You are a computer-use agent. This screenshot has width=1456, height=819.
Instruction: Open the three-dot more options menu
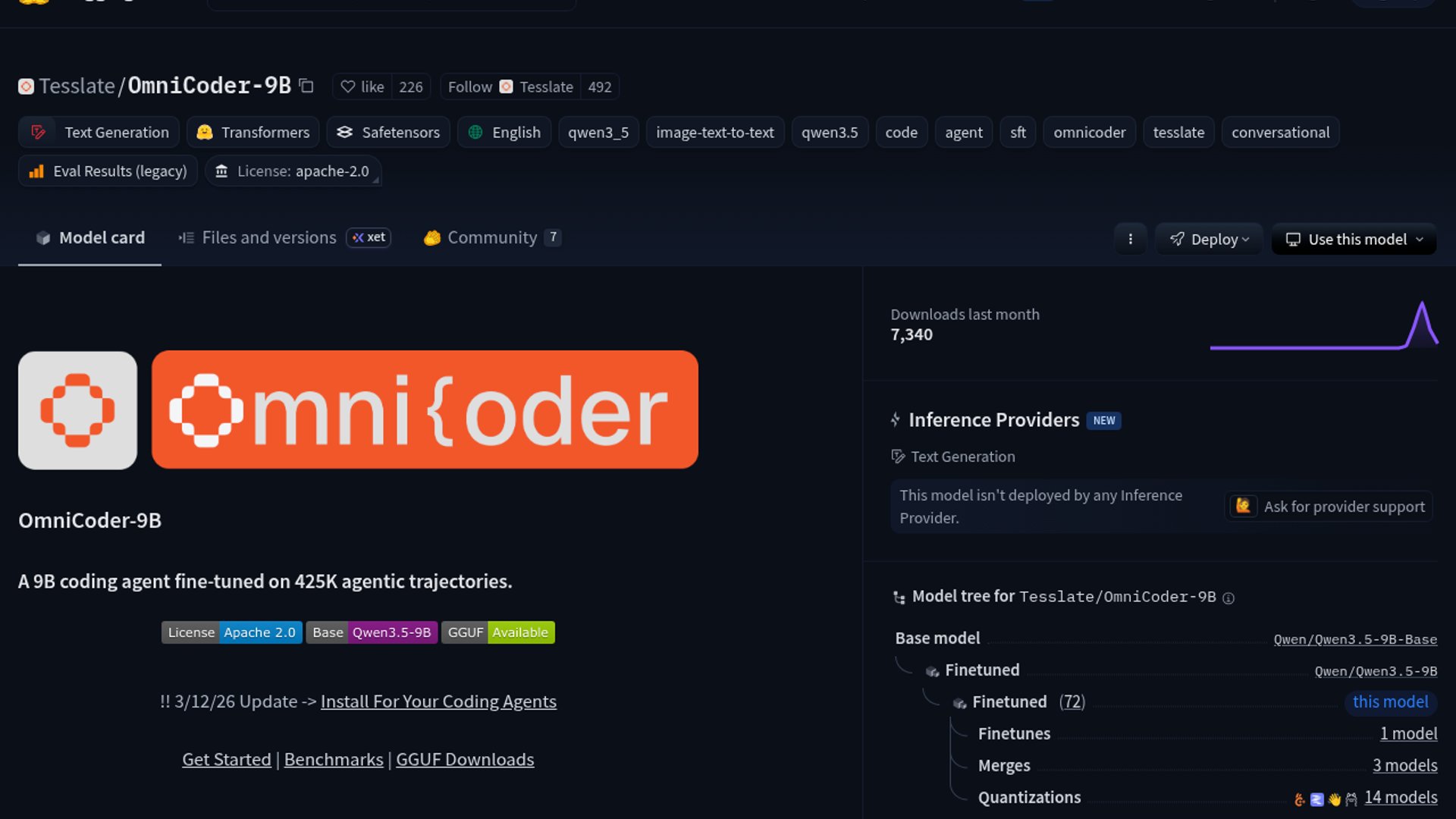pyautogui.click(x=1130, y=239)
